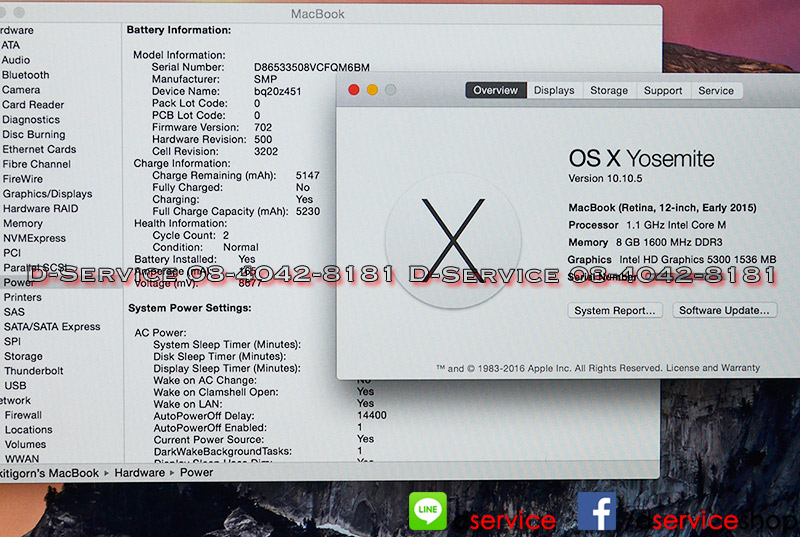Select Hardware RAID in the sidebar

[x=41, y=209]
